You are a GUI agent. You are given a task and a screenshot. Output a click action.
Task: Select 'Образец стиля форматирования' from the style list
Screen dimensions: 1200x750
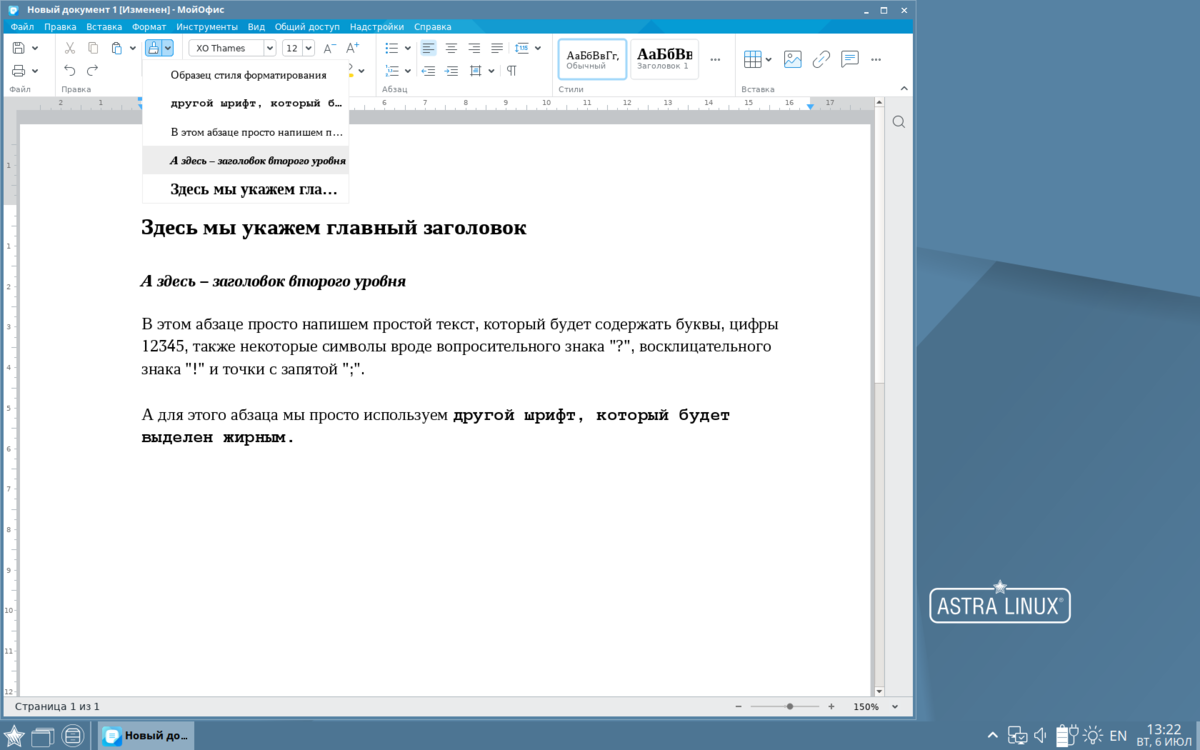point(248,74)
